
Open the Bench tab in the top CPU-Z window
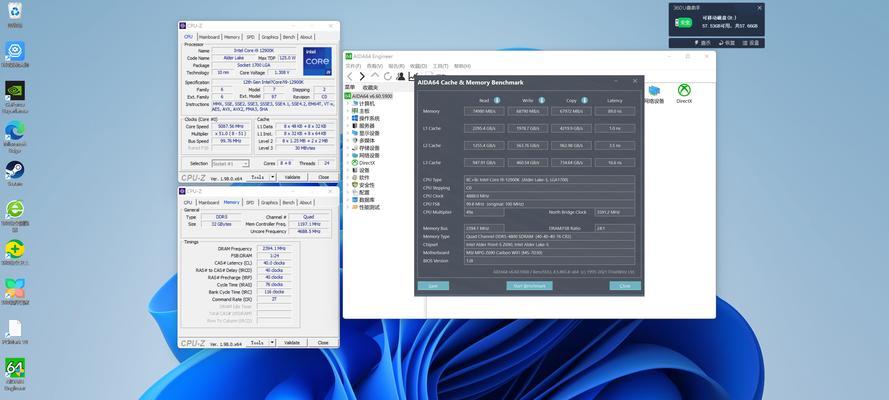289,37
